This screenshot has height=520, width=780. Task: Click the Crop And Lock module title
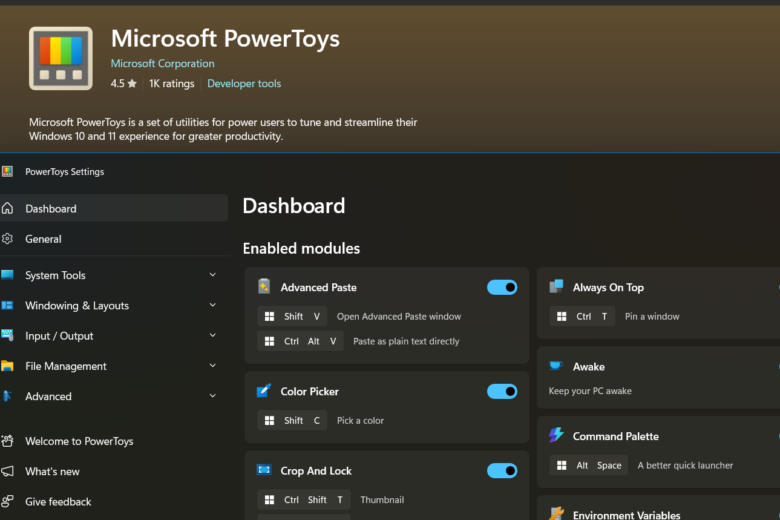(316, 470)
